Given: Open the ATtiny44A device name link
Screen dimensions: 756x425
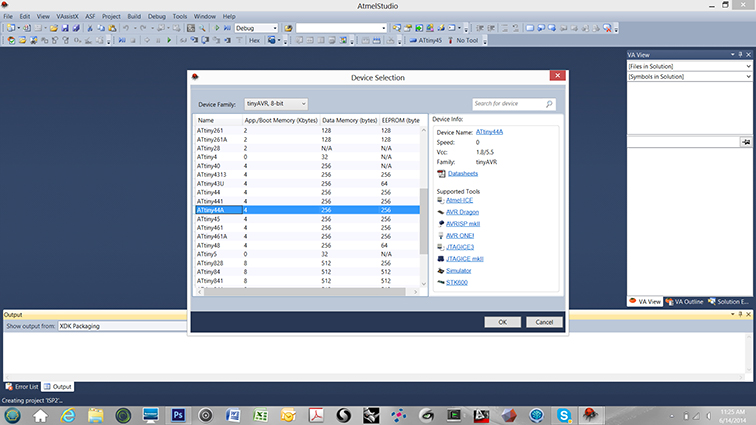Looking at the screenshot, I should click(x=489, y=132).
